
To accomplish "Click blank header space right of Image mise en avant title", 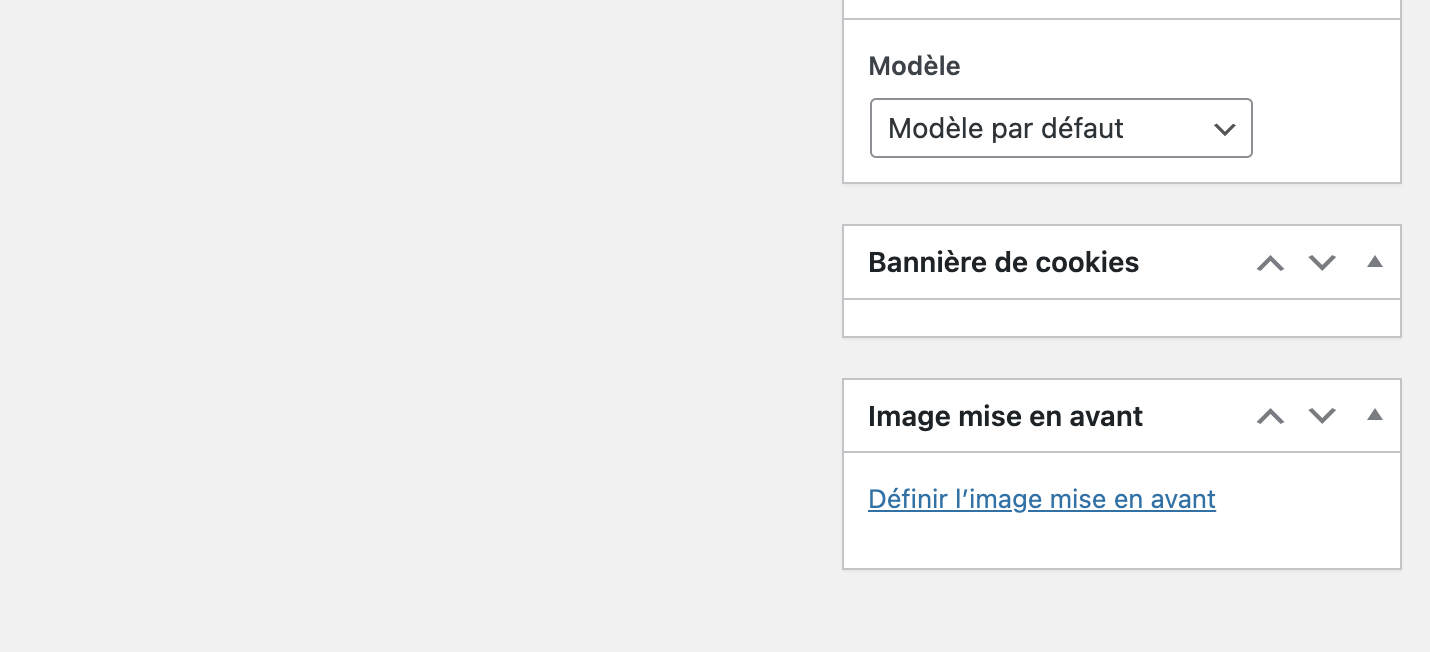I will [1198, 416].
